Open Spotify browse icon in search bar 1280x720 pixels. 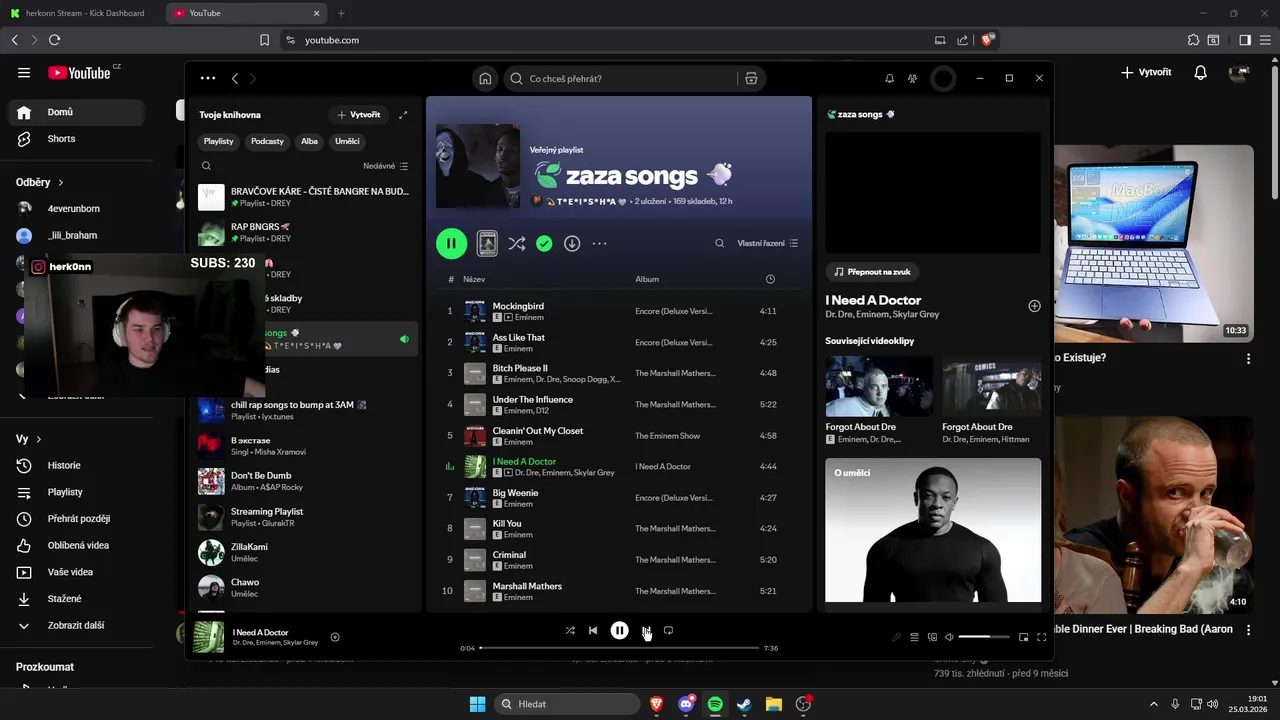(x=751, y=78)
